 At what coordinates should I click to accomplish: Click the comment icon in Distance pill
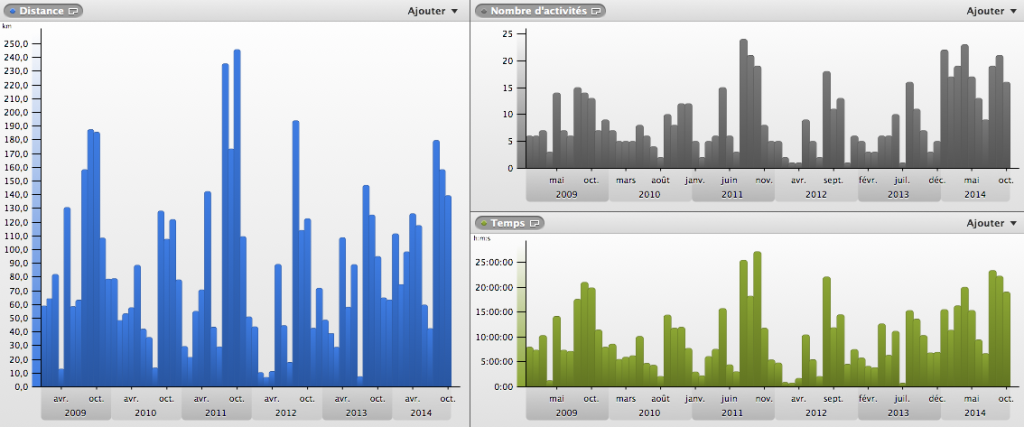(x=74, y=11)
